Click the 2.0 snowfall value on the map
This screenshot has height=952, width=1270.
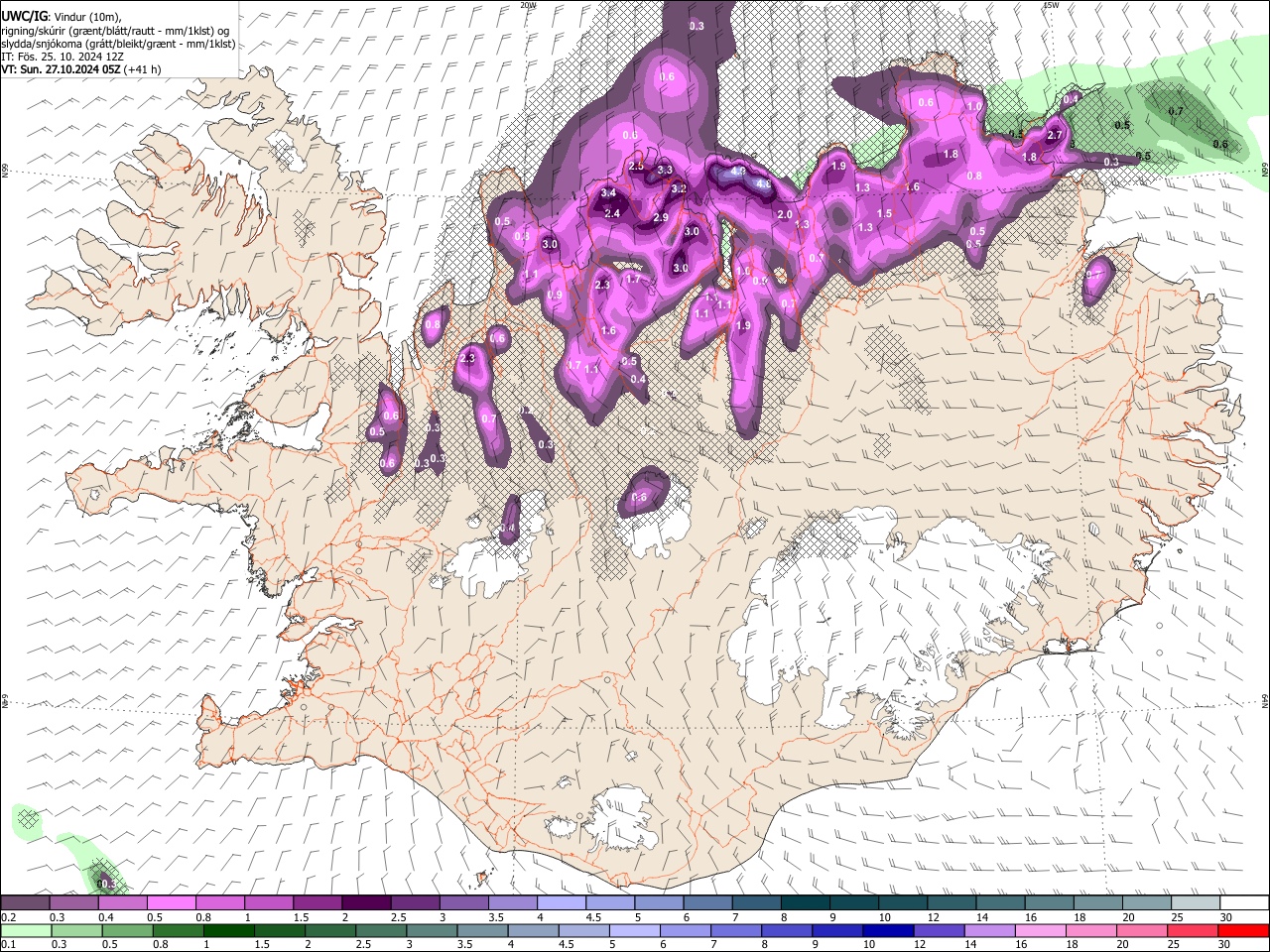(784, 215)
